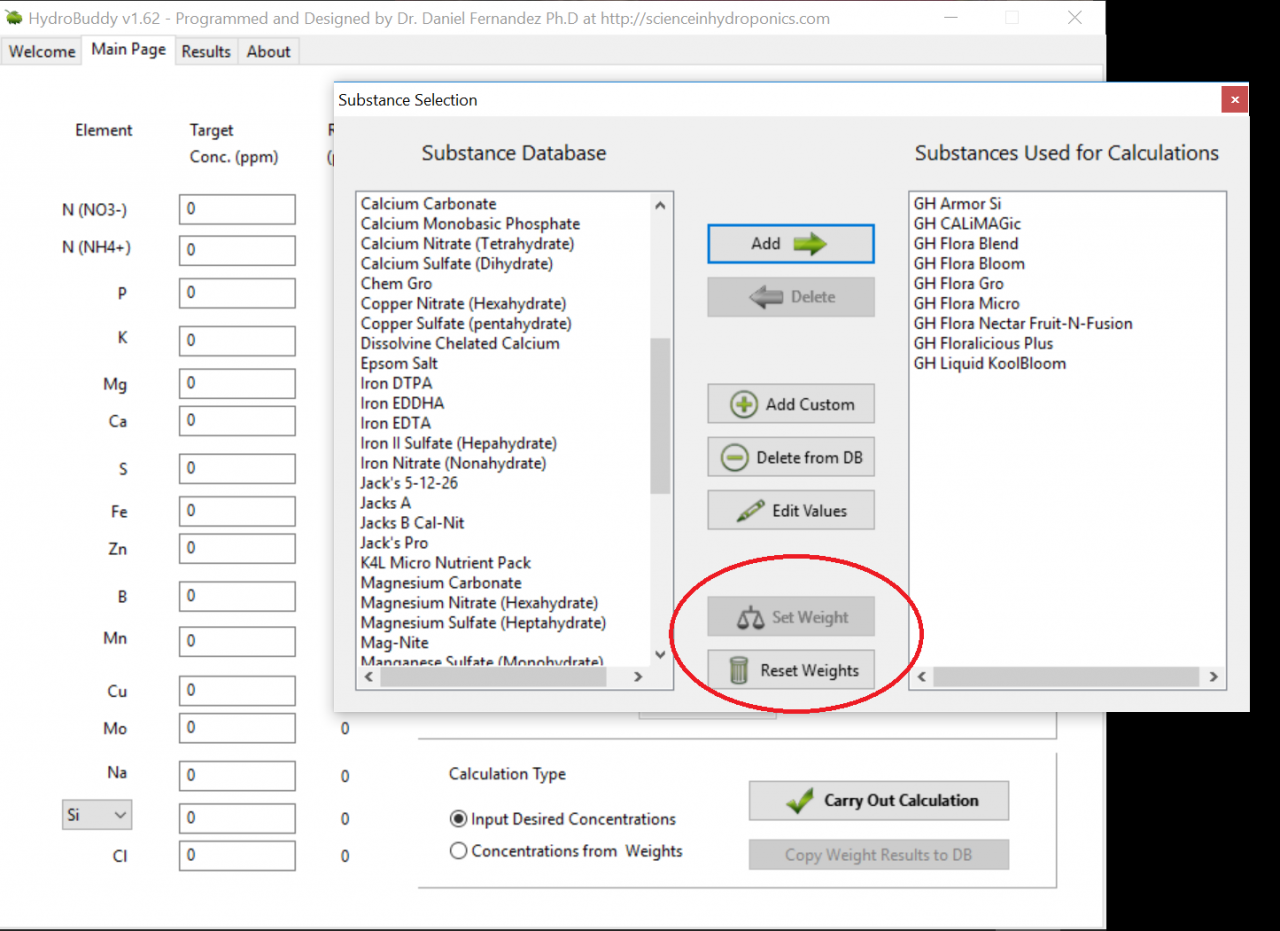Select Iron EDTA in the database list
This screenshot has width=1280, height=931.
coord(395,424)
